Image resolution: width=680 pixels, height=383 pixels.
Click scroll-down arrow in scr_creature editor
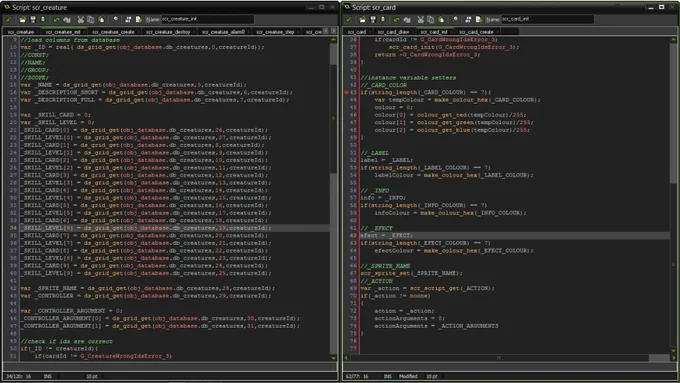click(333, 358)
